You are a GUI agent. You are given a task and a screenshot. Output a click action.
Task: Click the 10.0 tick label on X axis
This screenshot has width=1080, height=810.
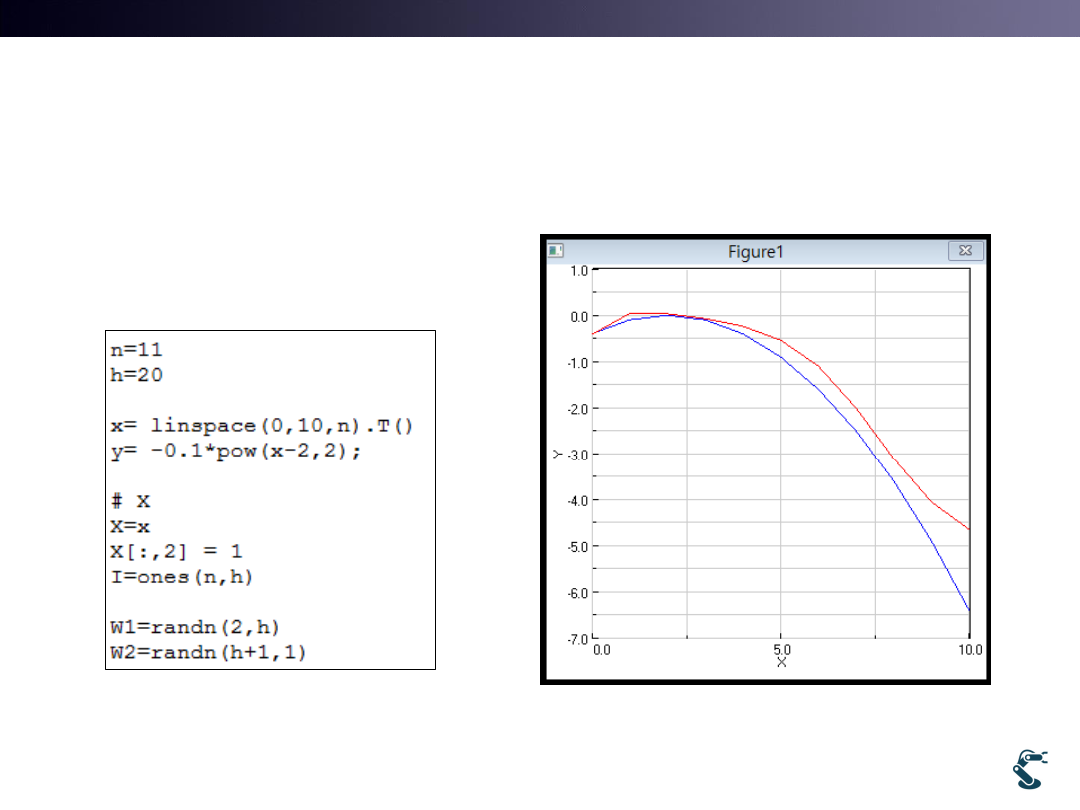pyautogui.click(x=969, y=650)
